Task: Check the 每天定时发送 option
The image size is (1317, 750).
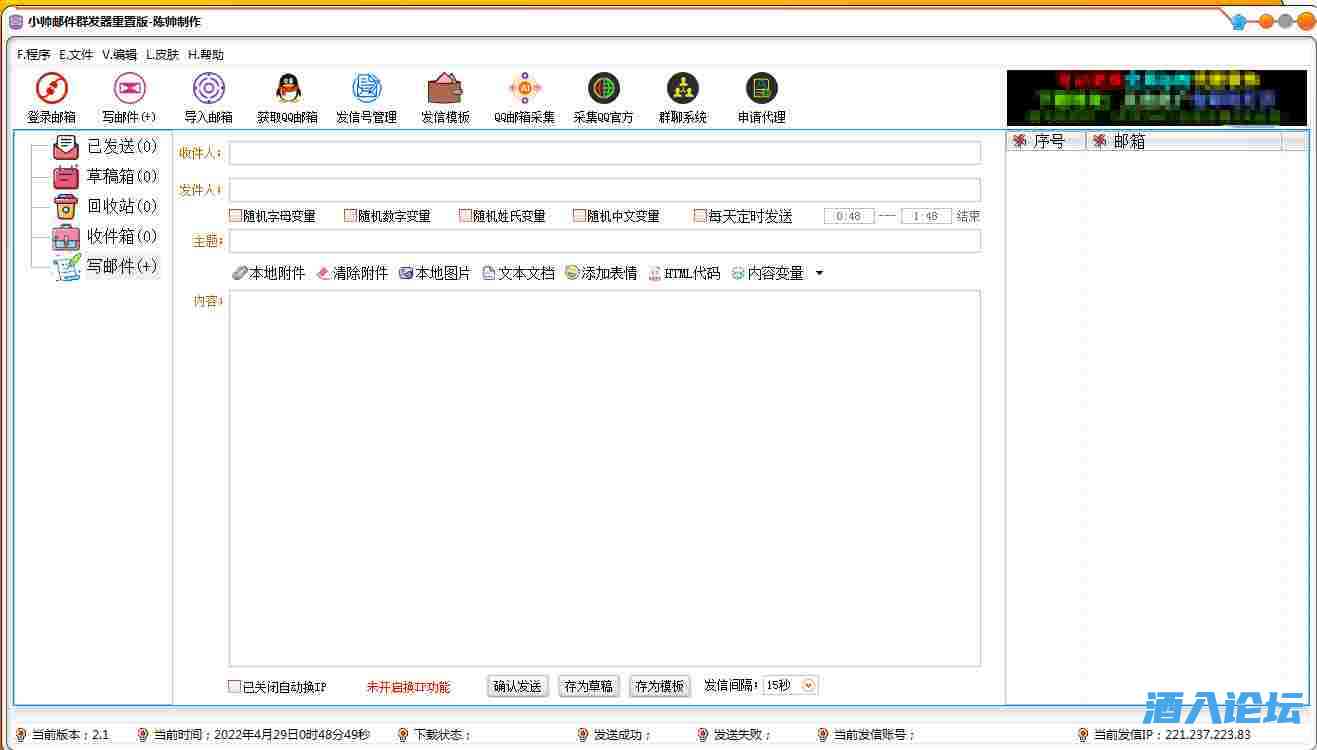Action: 700,214
